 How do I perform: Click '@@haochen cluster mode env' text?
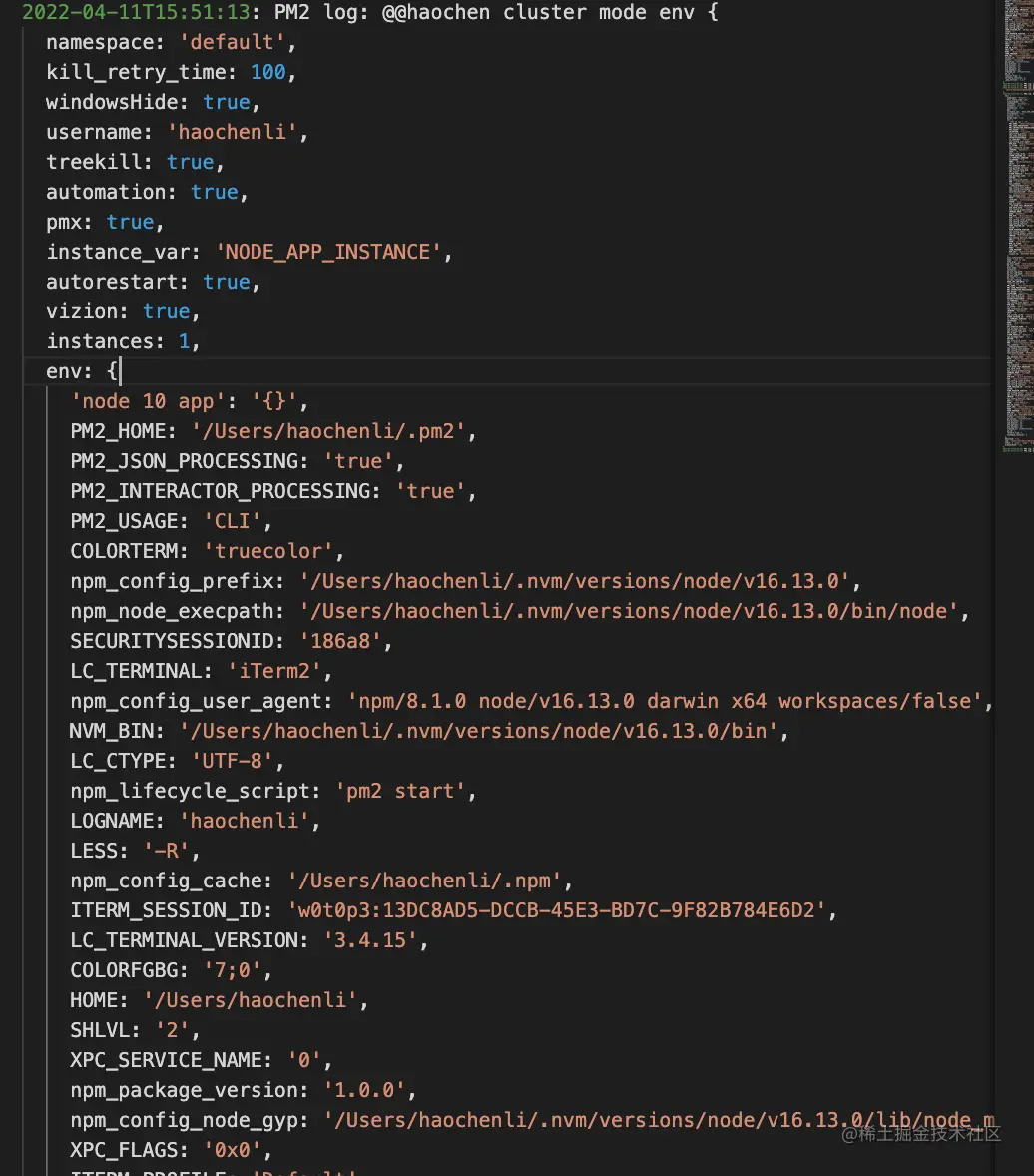pyautogui.click(x=538, y=12)
